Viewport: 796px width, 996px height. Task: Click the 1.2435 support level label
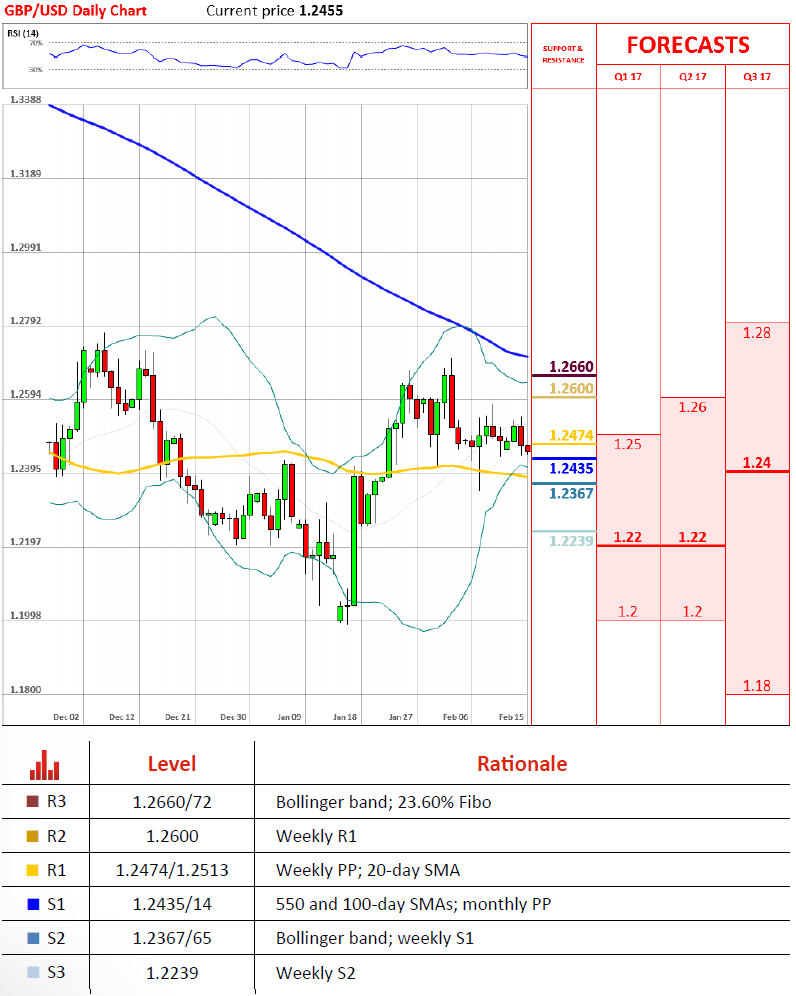[x=571, y=469]
